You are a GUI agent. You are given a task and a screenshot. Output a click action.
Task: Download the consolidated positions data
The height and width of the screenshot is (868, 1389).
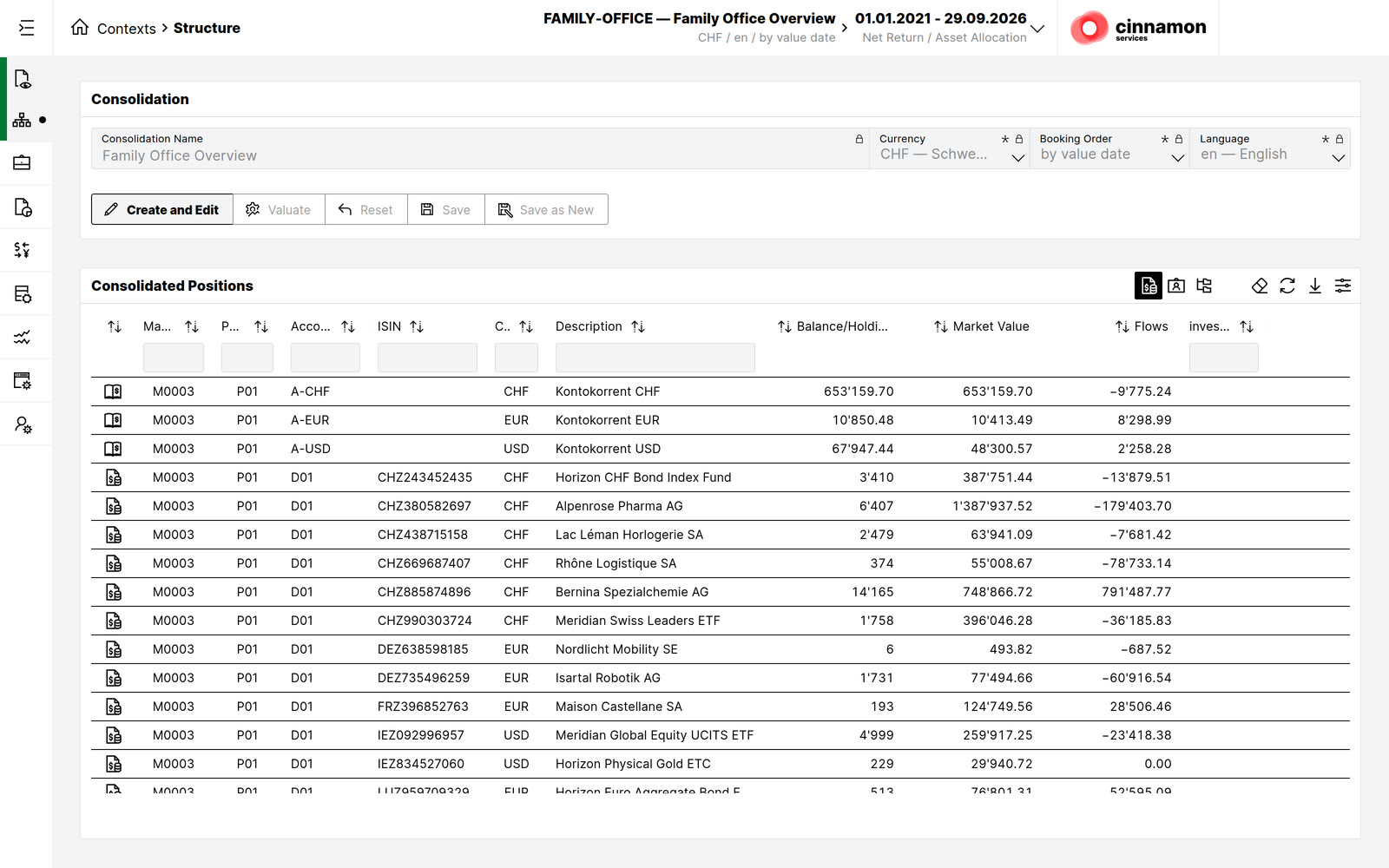point(1315,286)
